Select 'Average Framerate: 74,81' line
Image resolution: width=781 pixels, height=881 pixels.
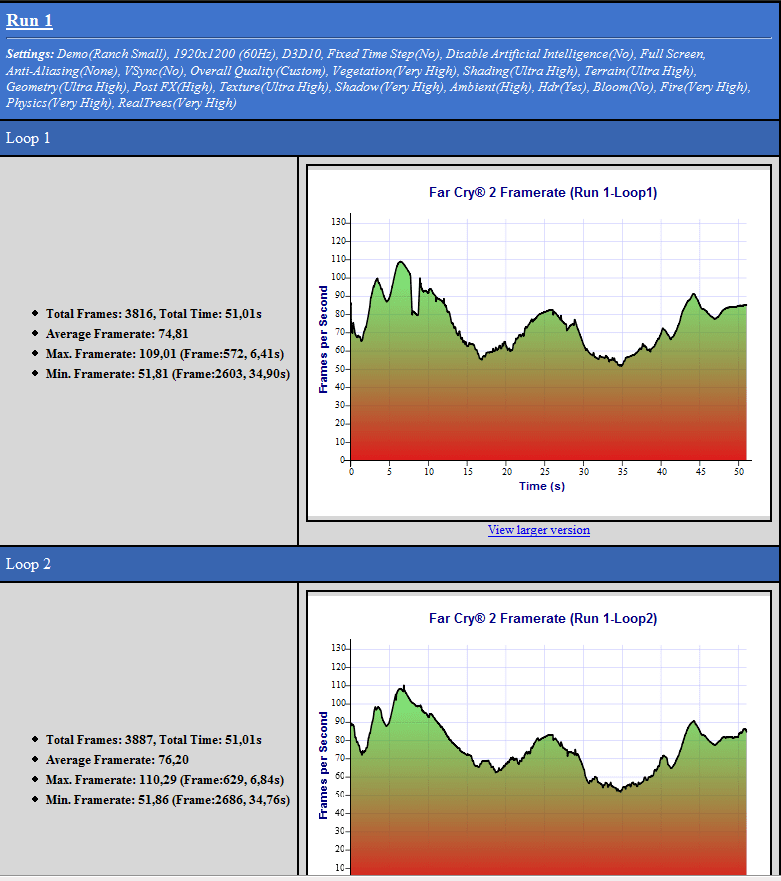tap(117, 334)
